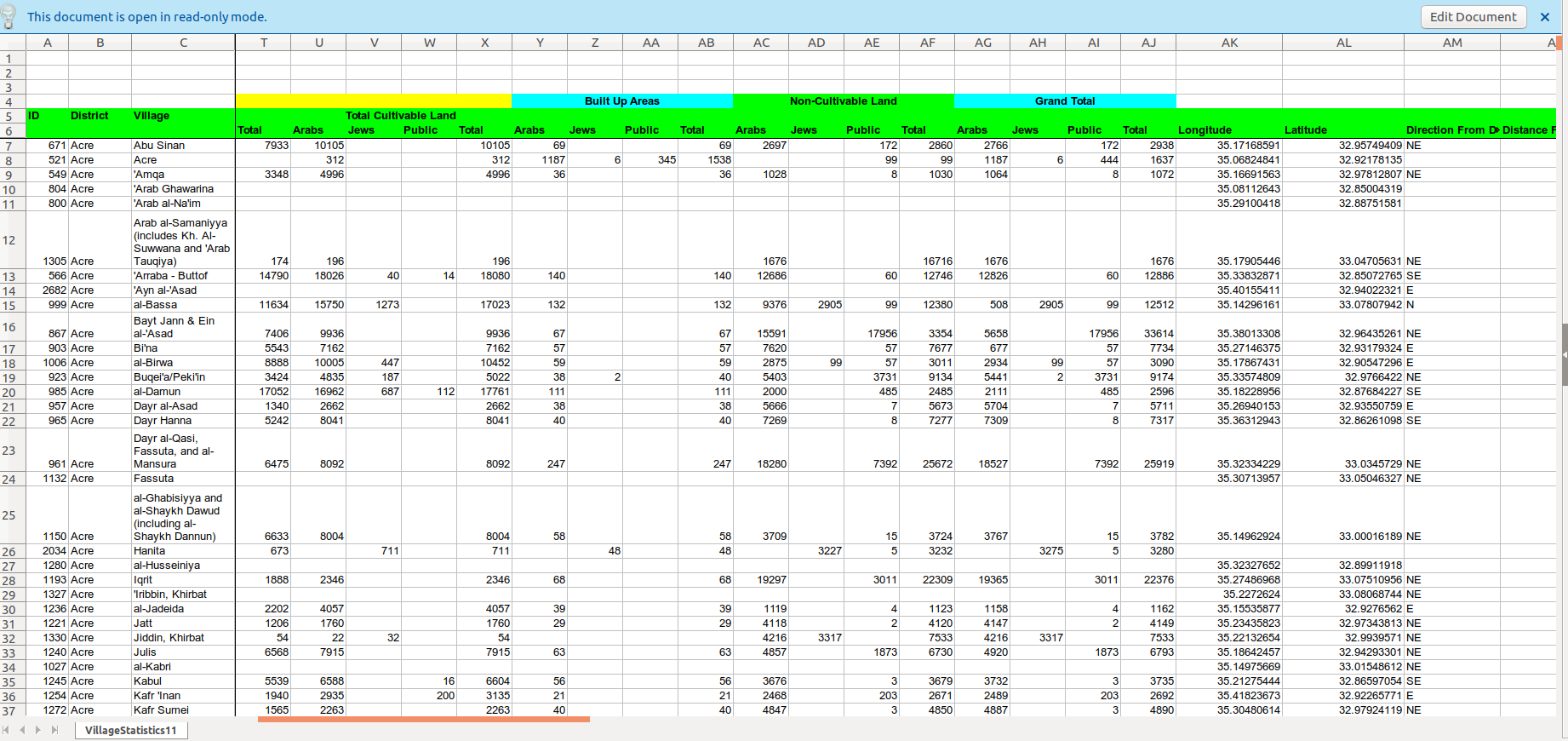The image size is (1568, 741).
Task: Click the cyan Built Up Areas header cell
Action: (x=622, y=101)
